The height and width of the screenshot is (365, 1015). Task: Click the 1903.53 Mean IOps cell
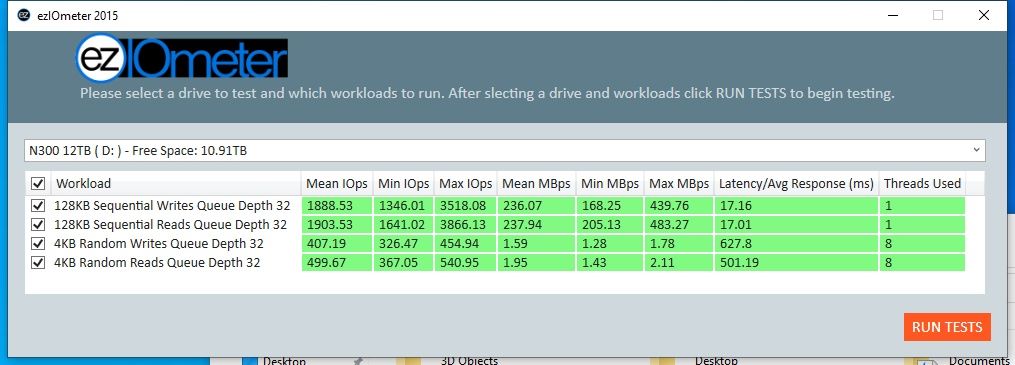(x=337, y=225)
